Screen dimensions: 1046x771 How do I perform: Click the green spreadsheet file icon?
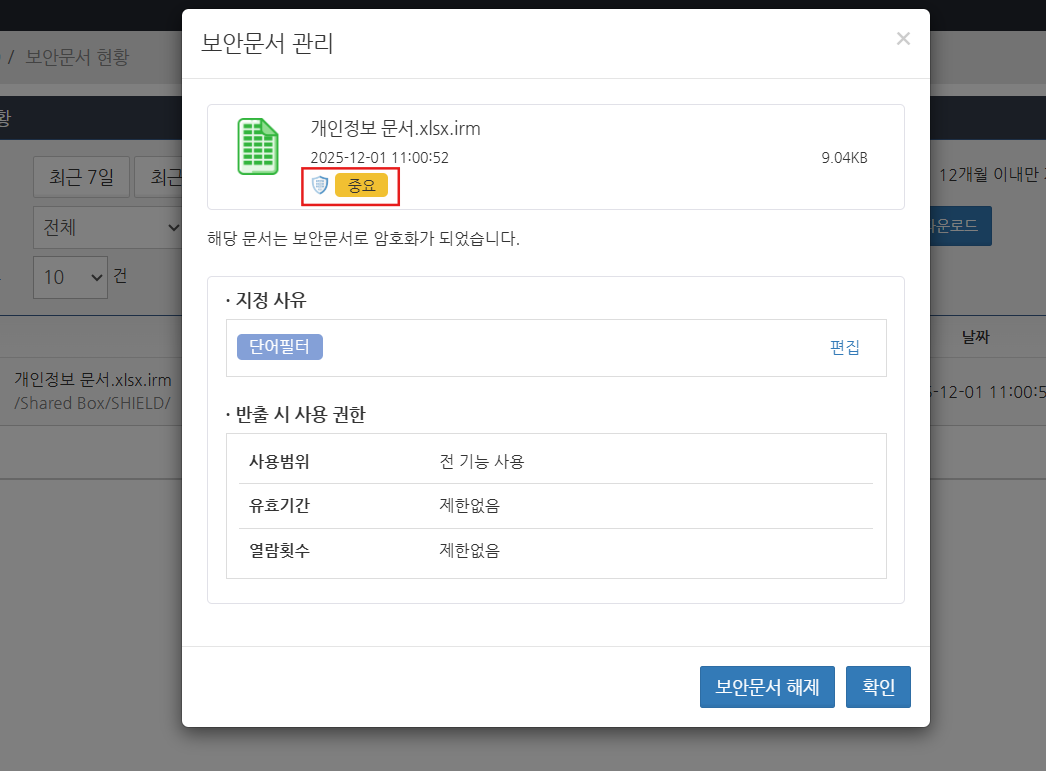pos(257,147)
